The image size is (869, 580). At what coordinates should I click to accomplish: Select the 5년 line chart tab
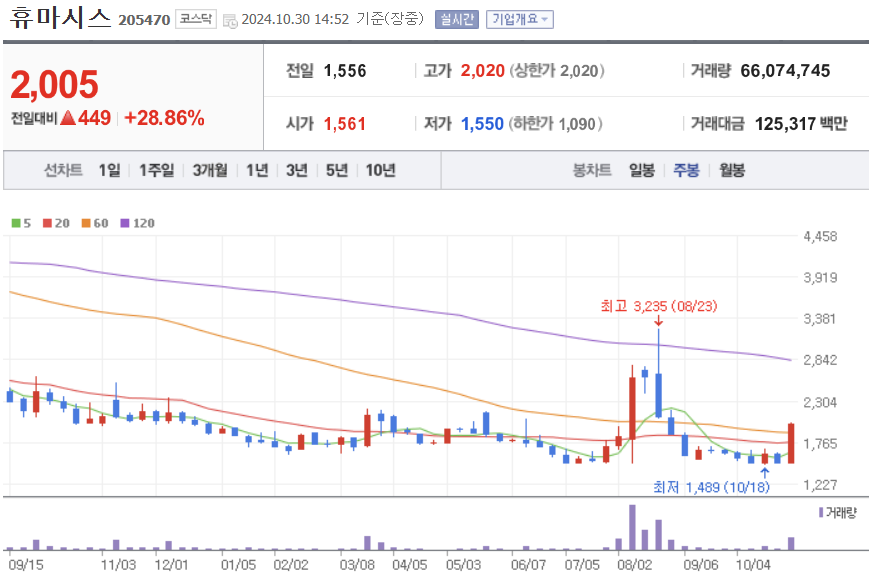pyautogui.click(x=336, y=170)
